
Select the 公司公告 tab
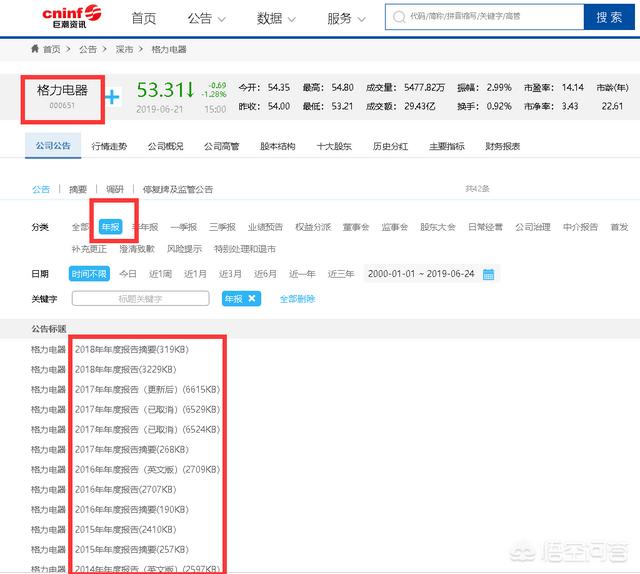[53, 146]
